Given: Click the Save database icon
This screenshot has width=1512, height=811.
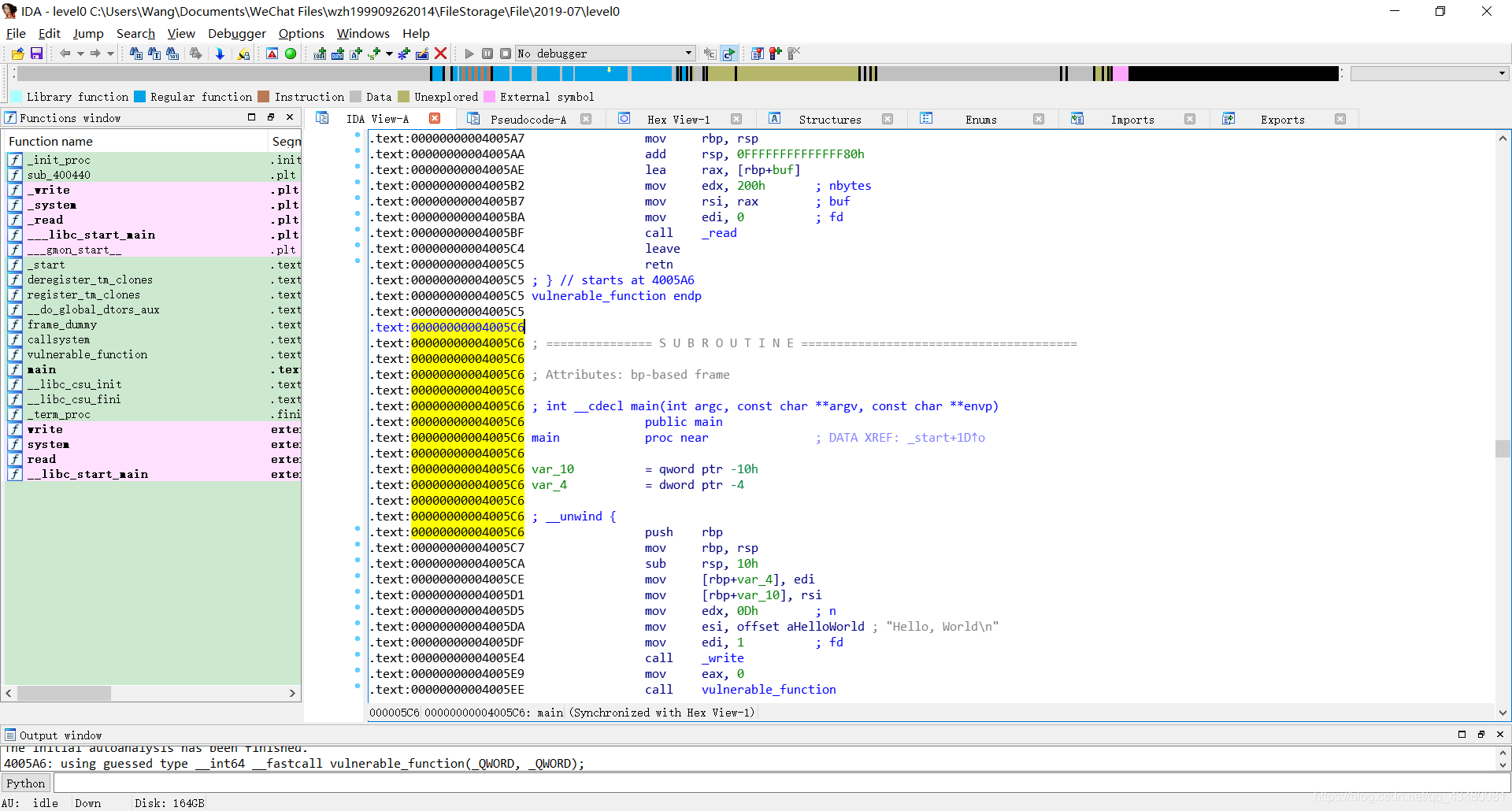Looking at the screenshot, I should (x=36, y=54).
